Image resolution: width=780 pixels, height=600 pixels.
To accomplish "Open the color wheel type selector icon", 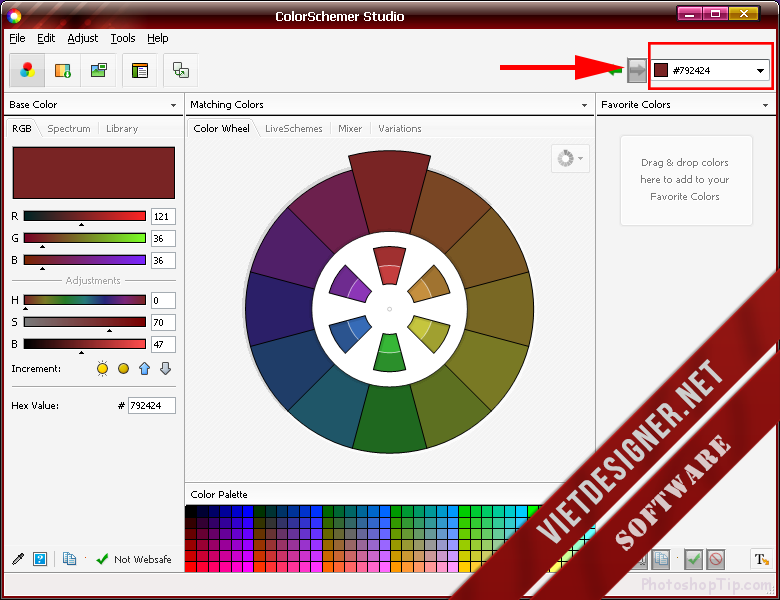I will 570,159.
